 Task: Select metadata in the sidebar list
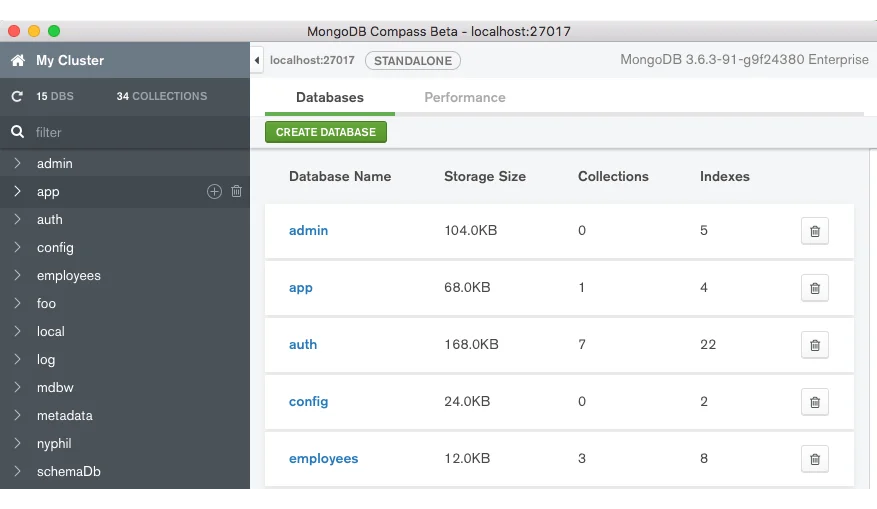point(65,415)
